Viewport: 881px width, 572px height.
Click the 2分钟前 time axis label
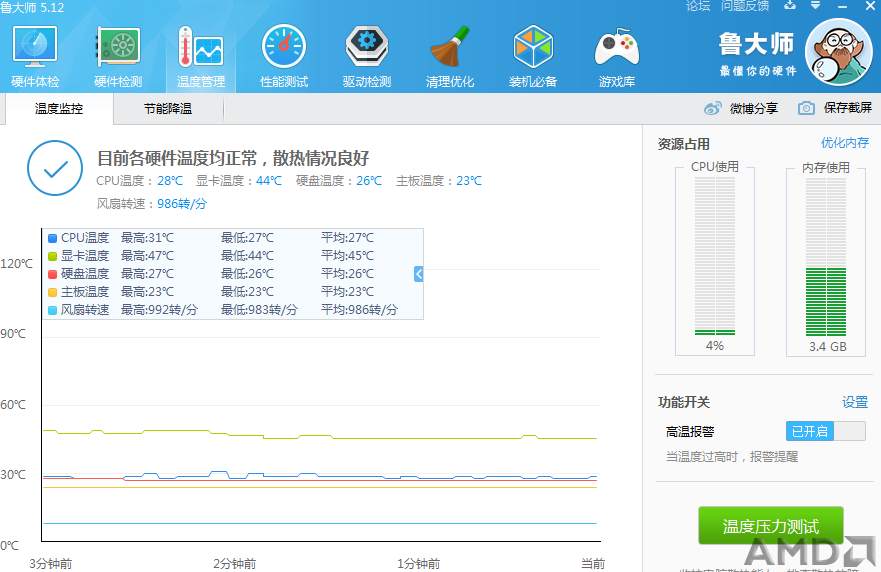[x=234, y=564]
